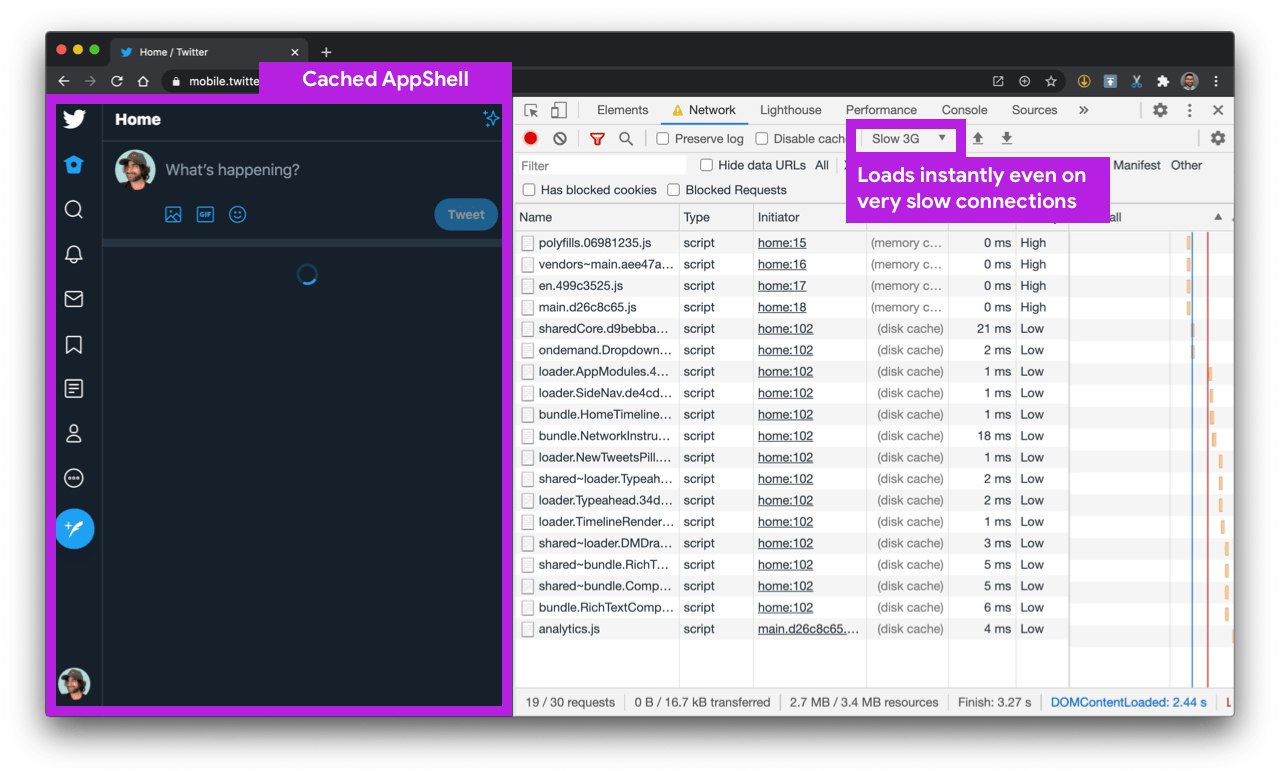The height and width of the screenshot is (771, 1280).
Task: Click the blue compose Tweet feather button
Action: point(75,528)
